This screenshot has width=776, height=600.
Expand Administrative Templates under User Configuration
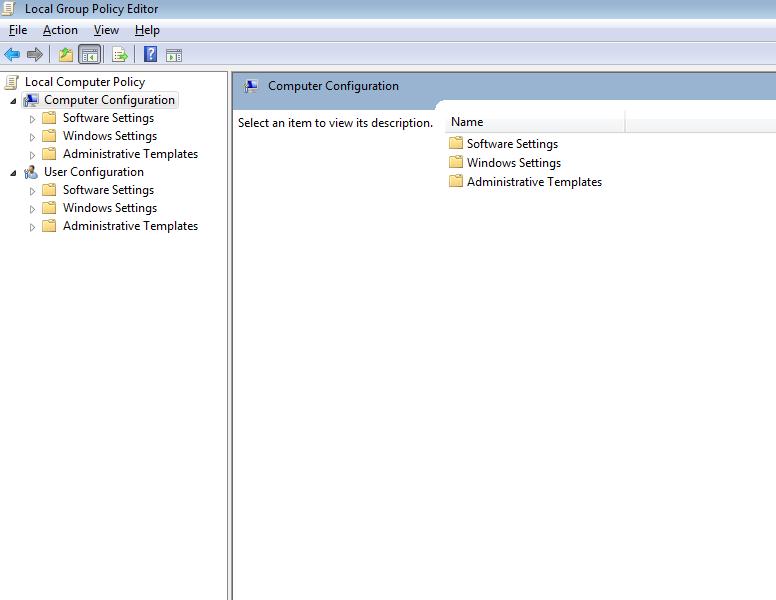[x=32, y=227]
